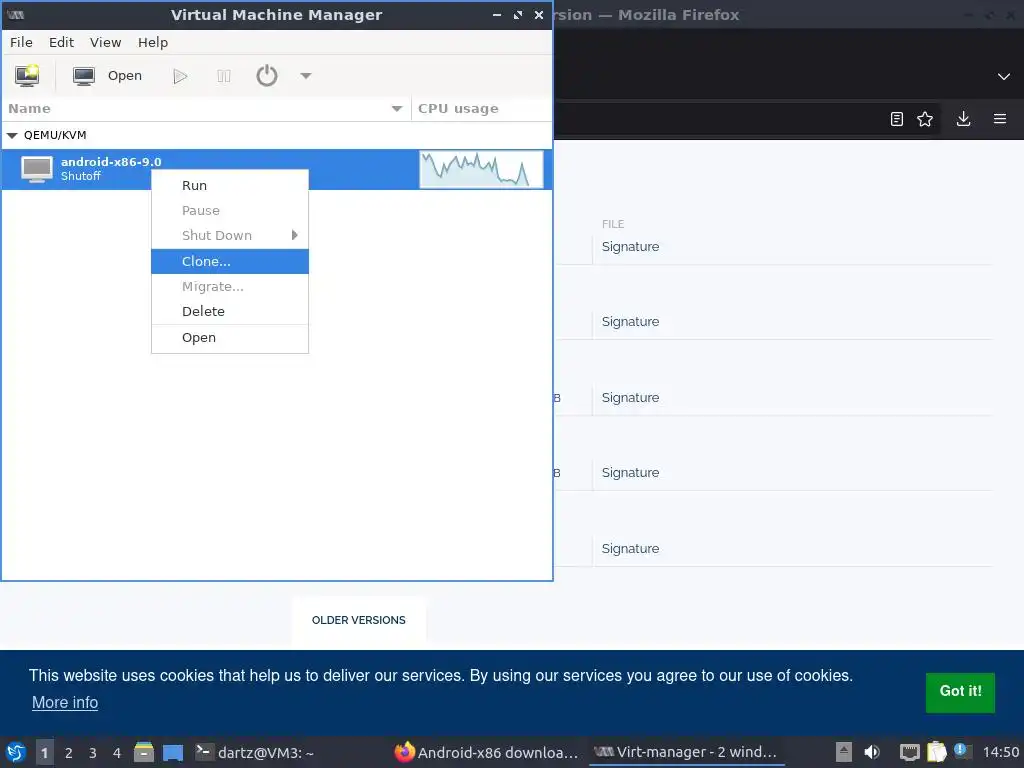
Task: Pause the virtual machine toolbar icon
Action: point(223,76)
